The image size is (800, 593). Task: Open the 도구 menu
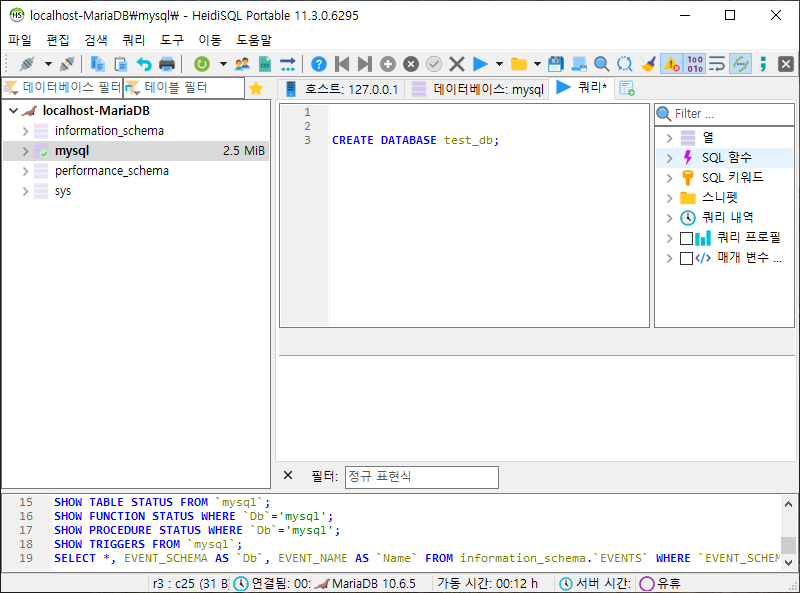point(172,40)
